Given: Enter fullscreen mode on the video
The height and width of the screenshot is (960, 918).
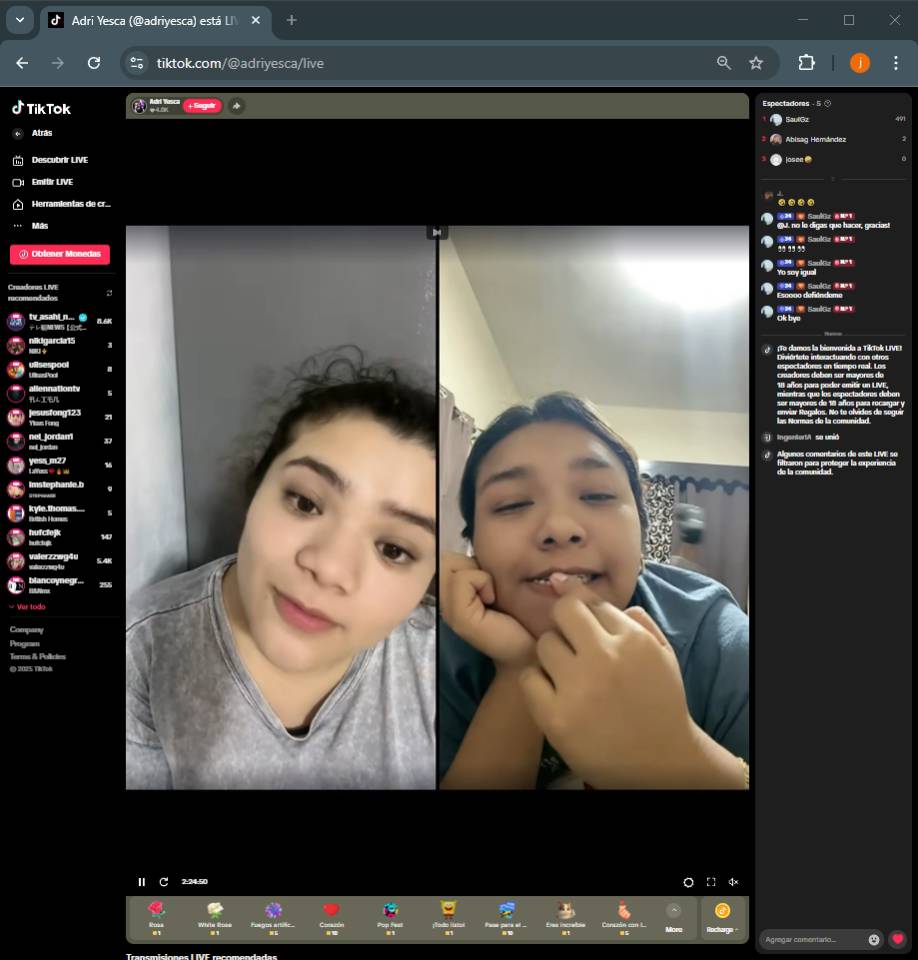Looking at the screenshot, I should (711, 882).
